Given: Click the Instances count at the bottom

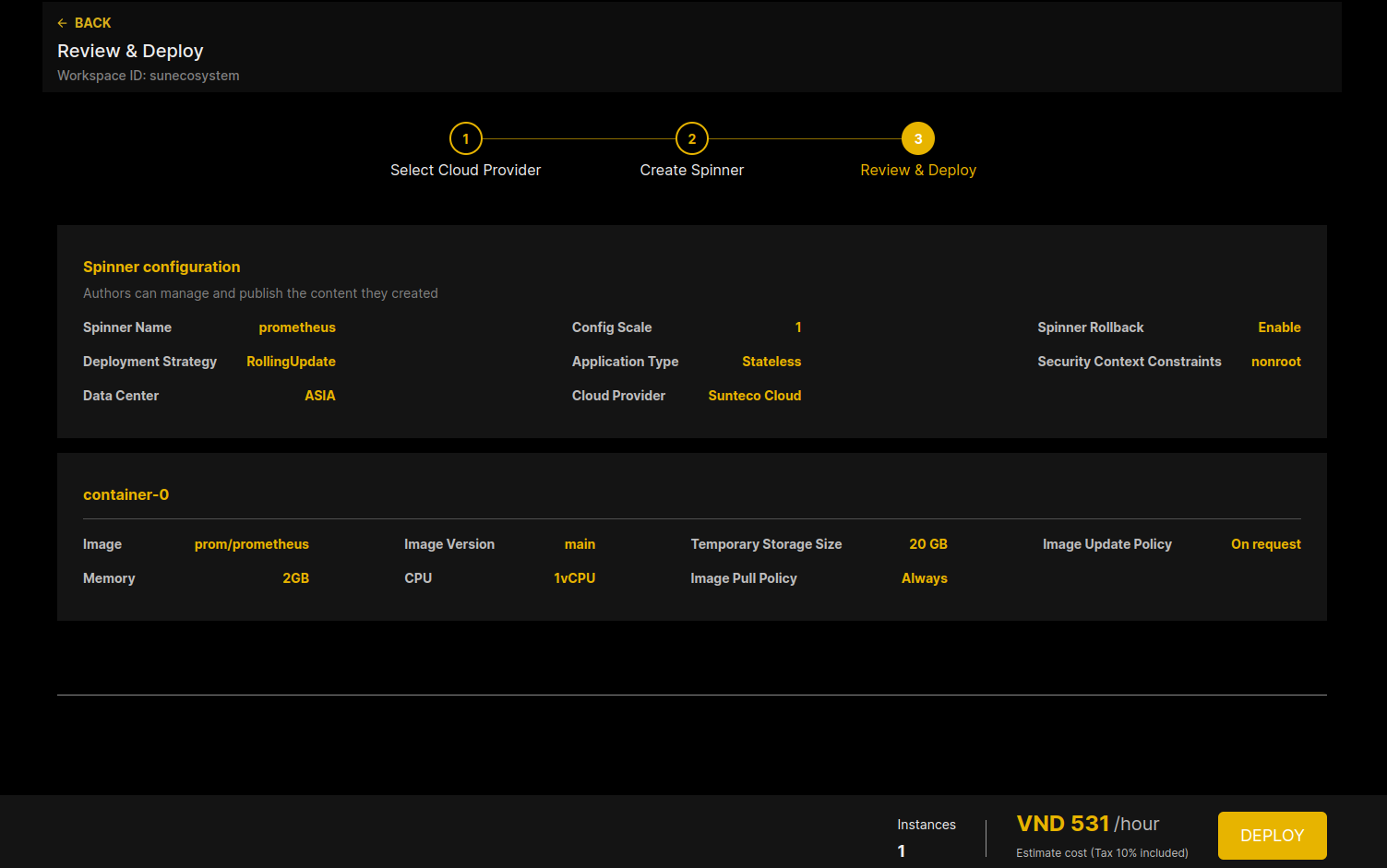Looking at the screenshot, I should [x=902, y=851].
